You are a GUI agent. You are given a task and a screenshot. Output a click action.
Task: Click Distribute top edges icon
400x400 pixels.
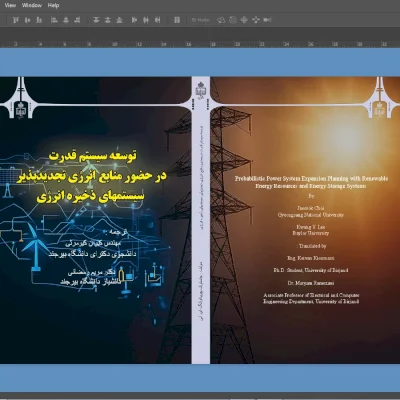click(96, 20)
